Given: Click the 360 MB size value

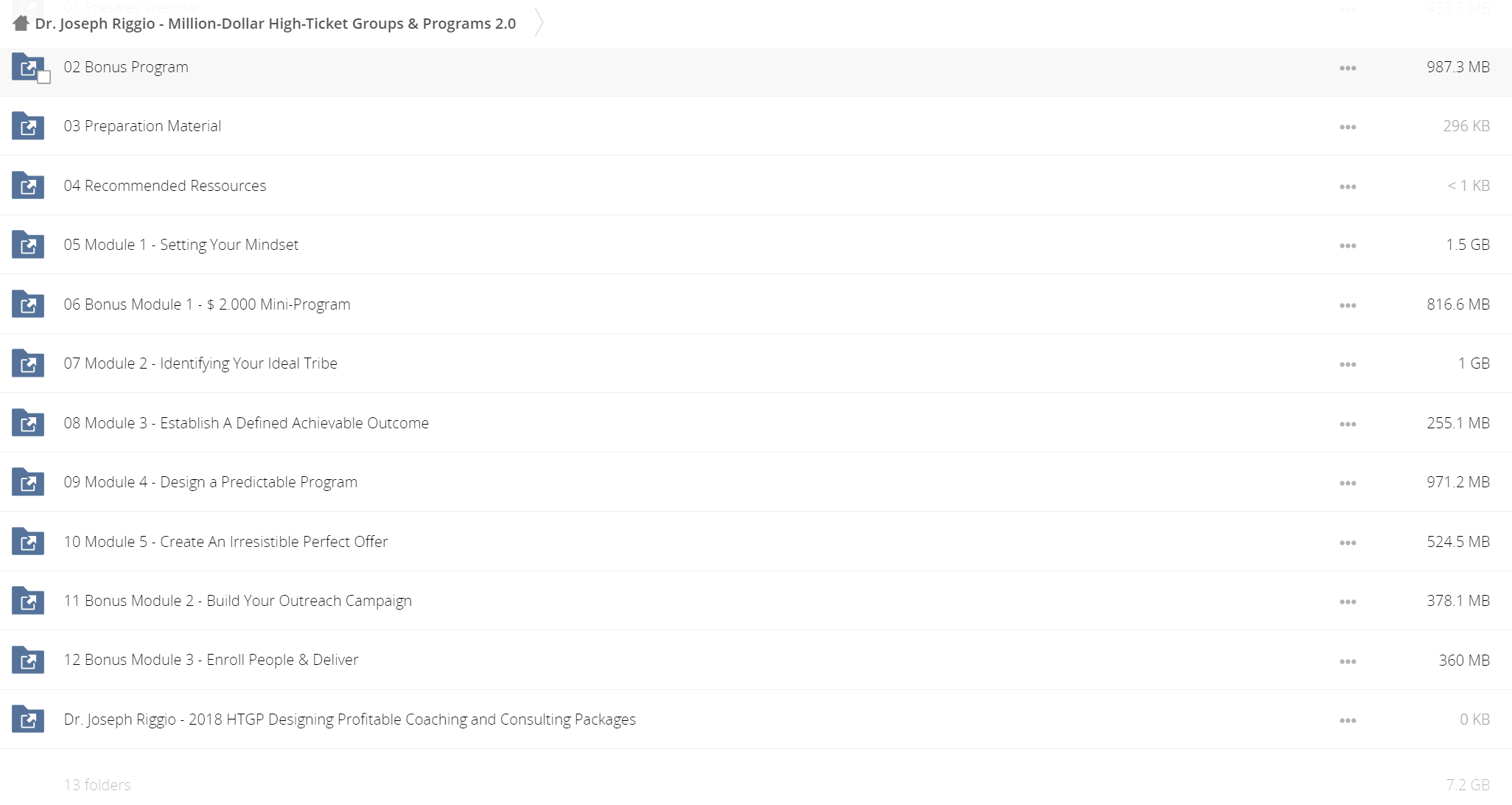Looking at the screenshot, I should [1464, 661].
